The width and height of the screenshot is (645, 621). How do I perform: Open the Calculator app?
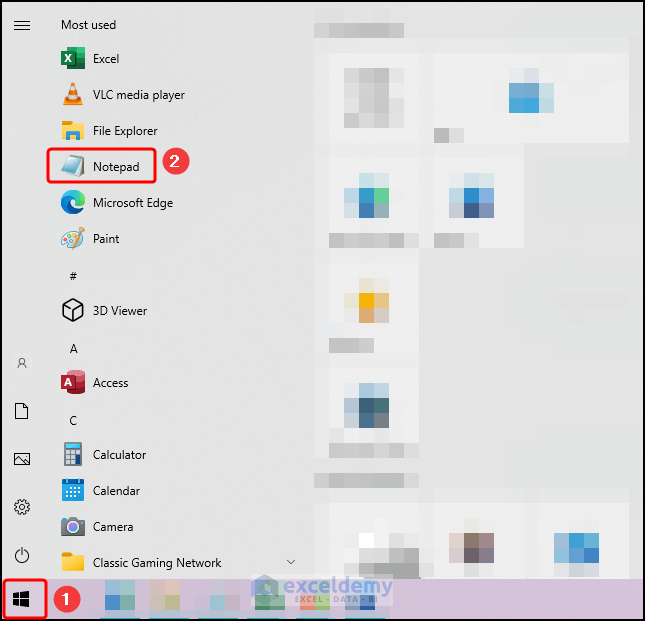pos(104,454)
